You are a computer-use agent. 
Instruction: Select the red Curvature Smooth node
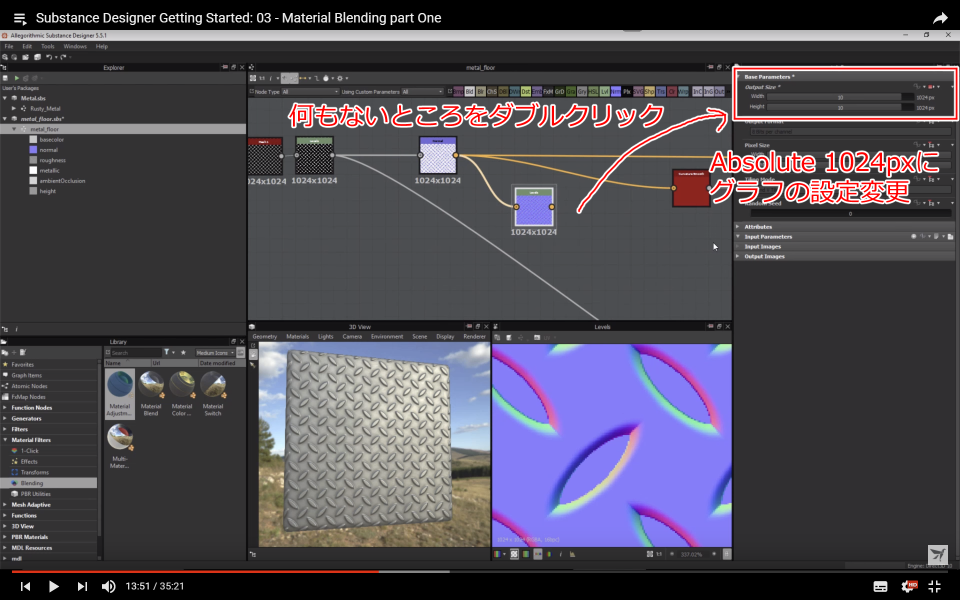pyautogui.click(x=691, y=188)
